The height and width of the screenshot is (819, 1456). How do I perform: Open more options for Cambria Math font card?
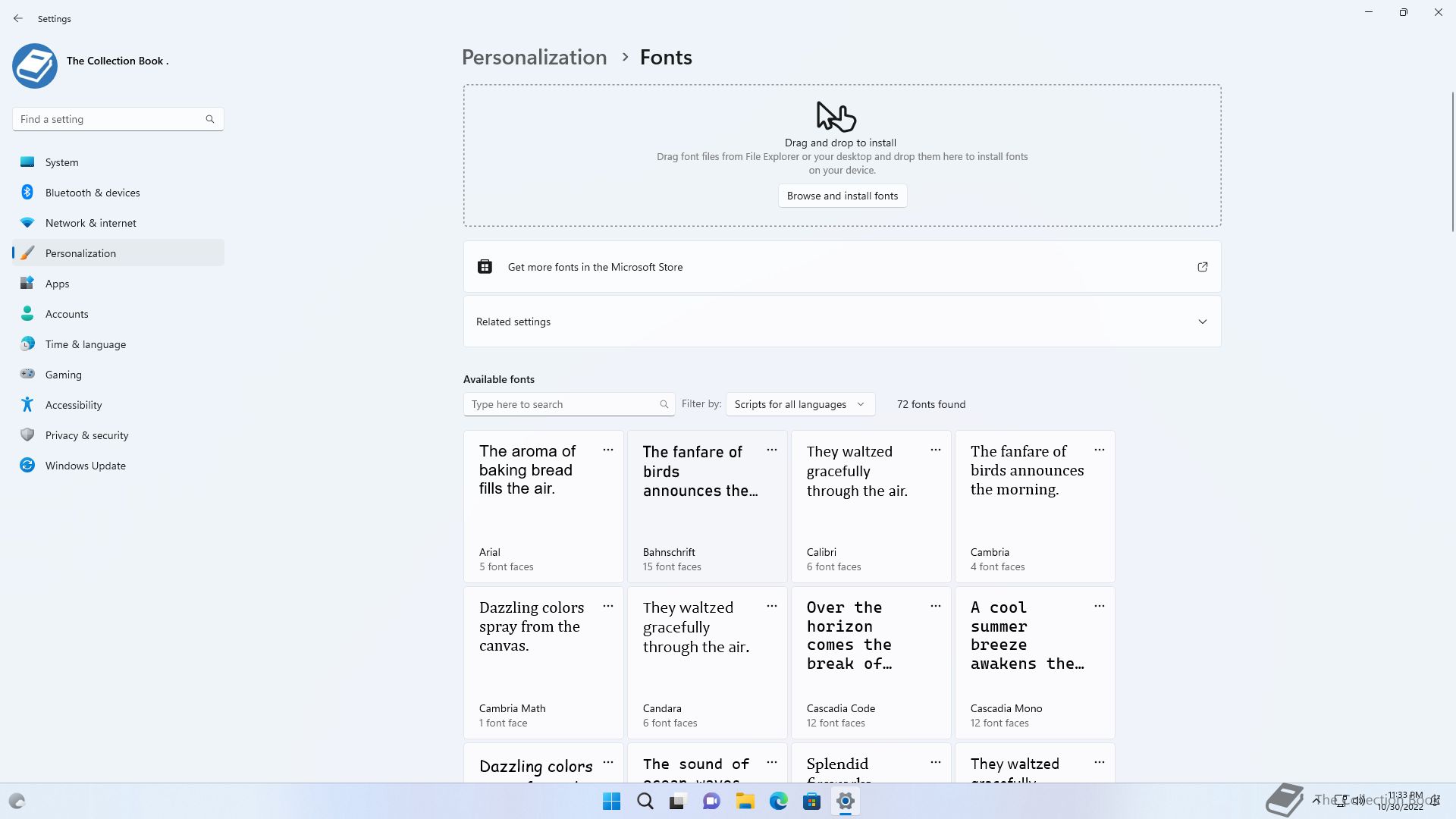[x=608, y=606]
